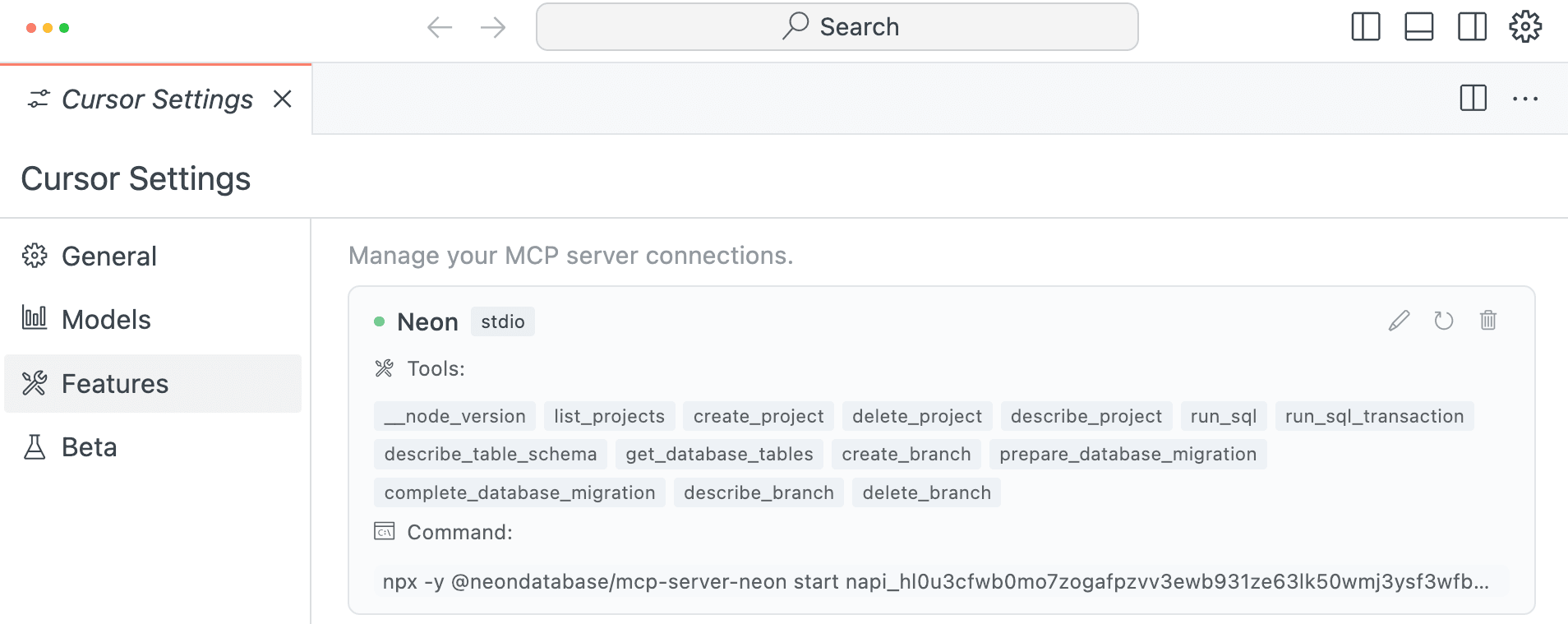Delete the Neon server with trash icon
1568x624 pixels.
click(1487, 321)
